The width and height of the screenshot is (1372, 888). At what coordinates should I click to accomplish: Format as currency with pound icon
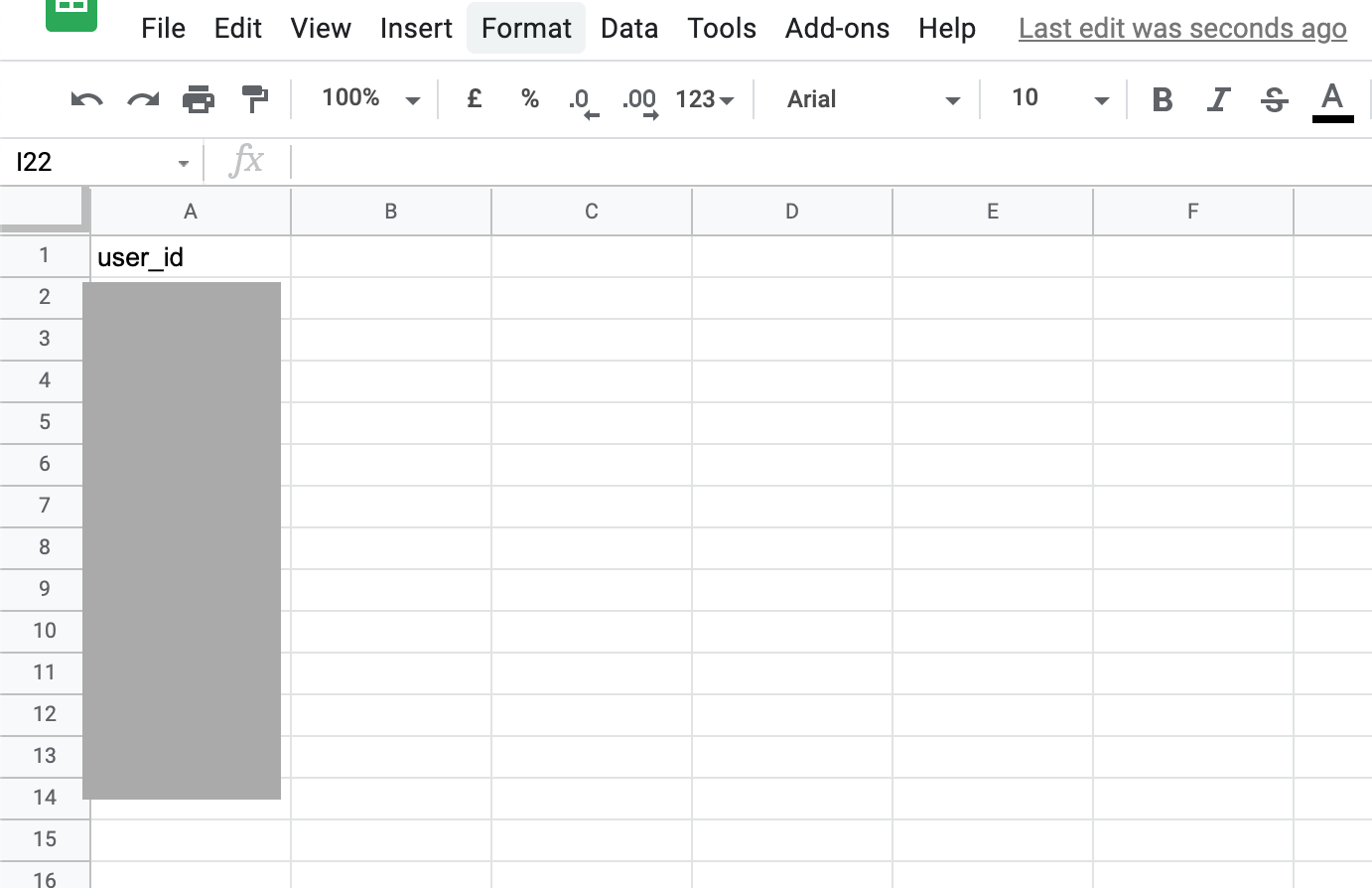475,98
